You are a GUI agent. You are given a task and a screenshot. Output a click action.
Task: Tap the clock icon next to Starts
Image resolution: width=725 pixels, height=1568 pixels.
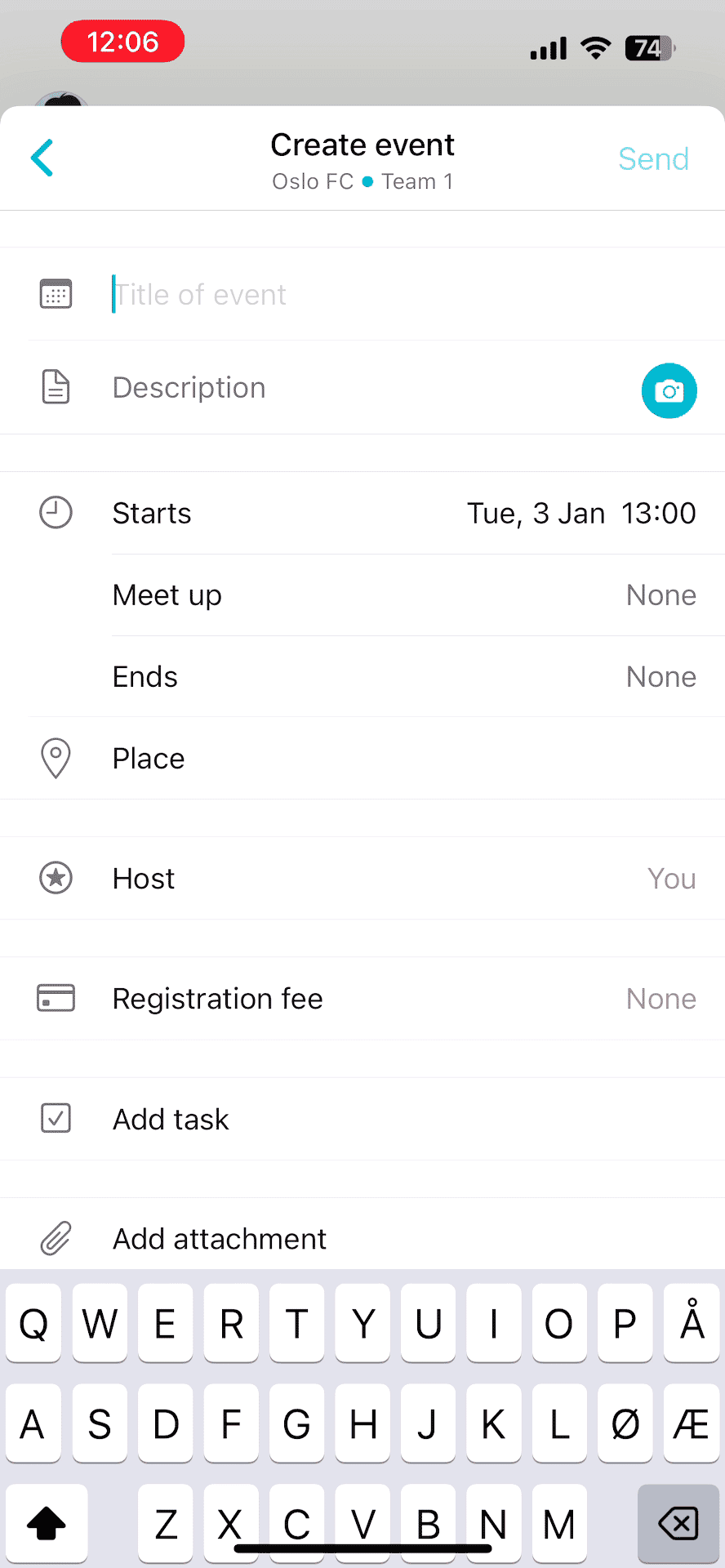[56, 513]
